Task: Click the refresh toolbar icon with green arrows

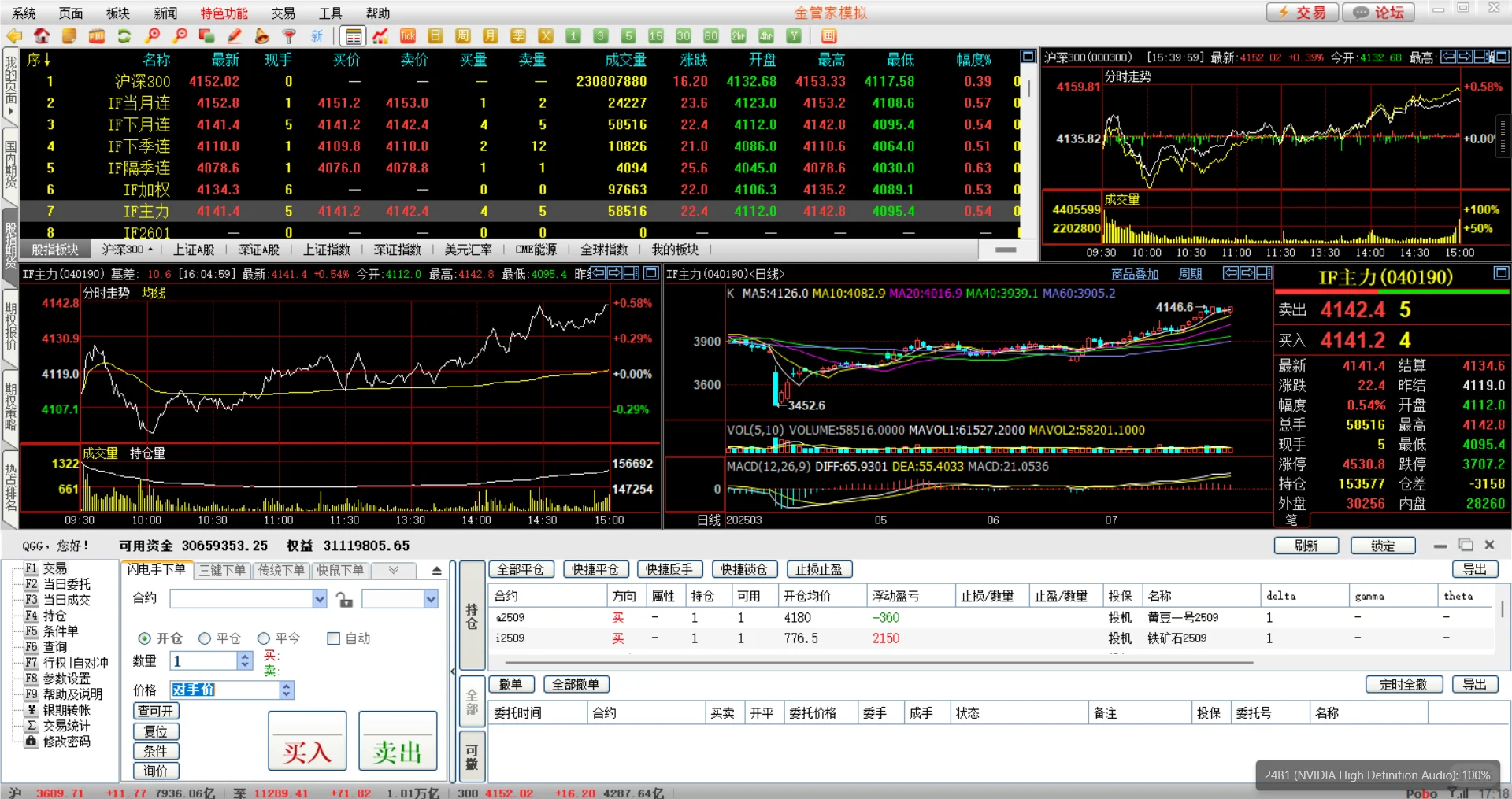Action: 124,36
